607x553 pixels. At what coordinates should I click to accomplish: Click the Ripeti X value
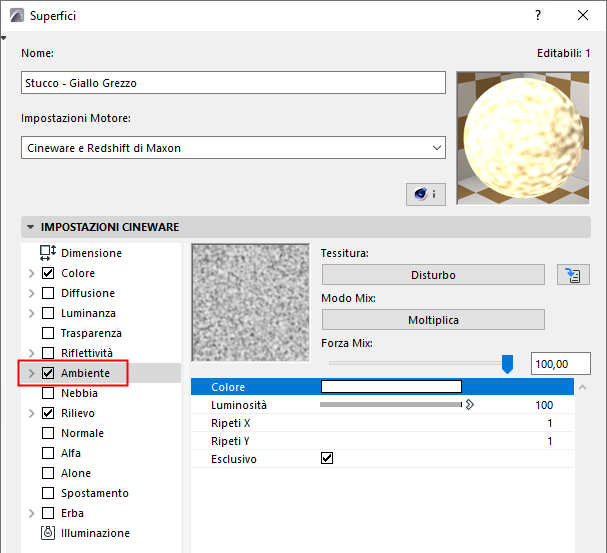pyautogui.click(x=550, y=423)
